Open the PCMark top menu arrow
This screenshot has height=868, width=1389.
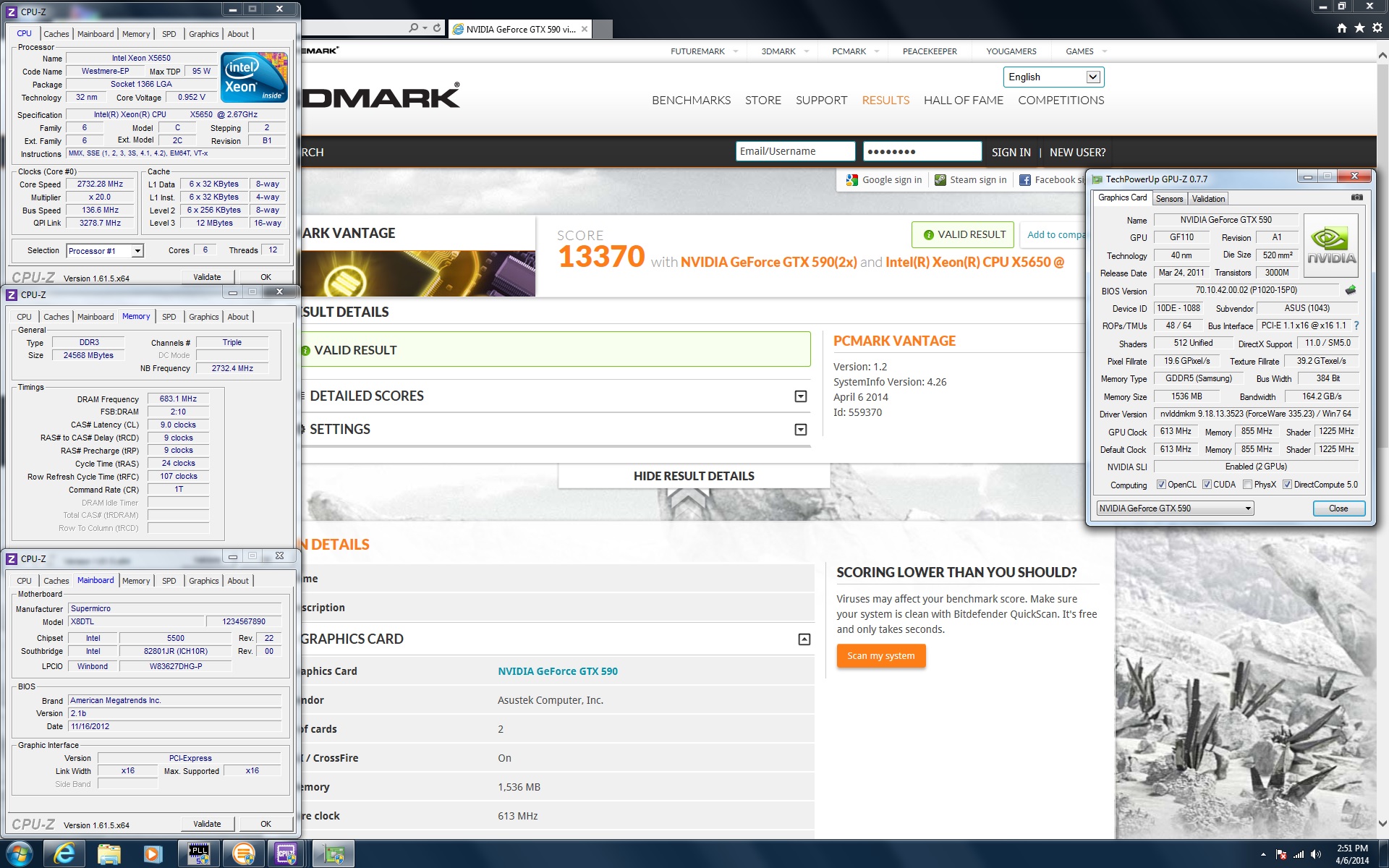pos(877,51)
